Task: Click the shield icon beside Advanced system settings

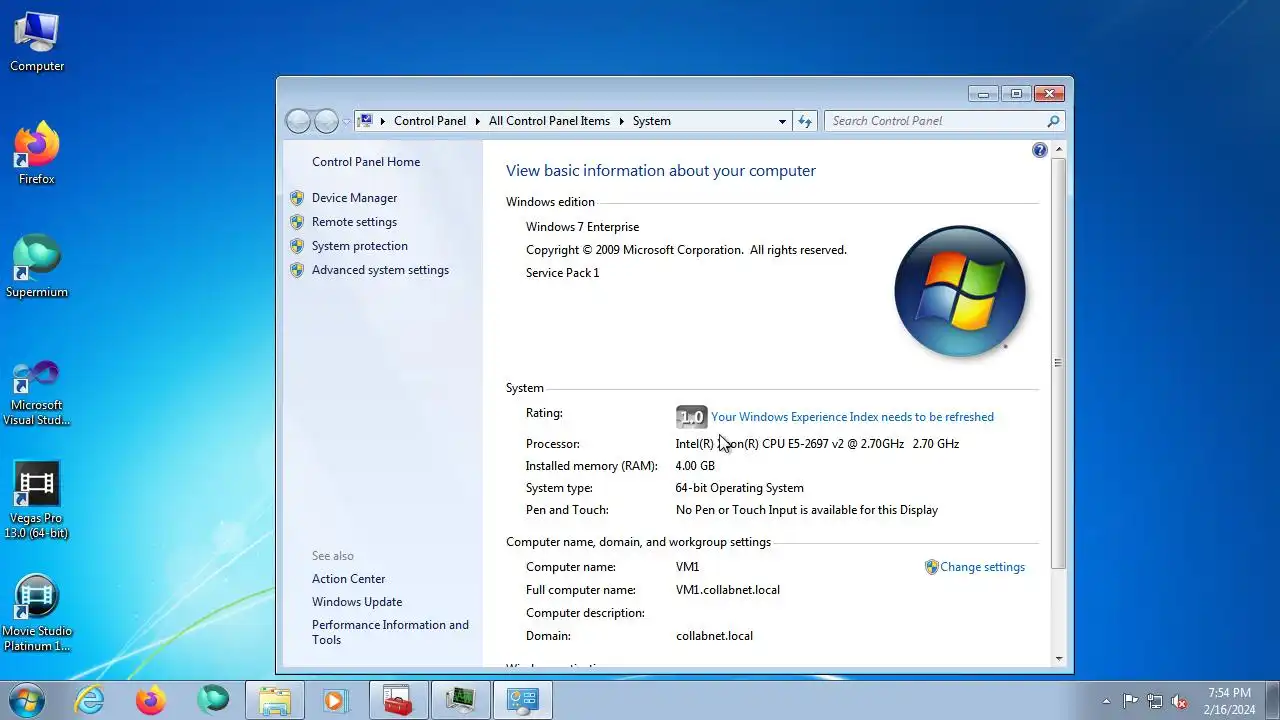Action: click(297, 270)
